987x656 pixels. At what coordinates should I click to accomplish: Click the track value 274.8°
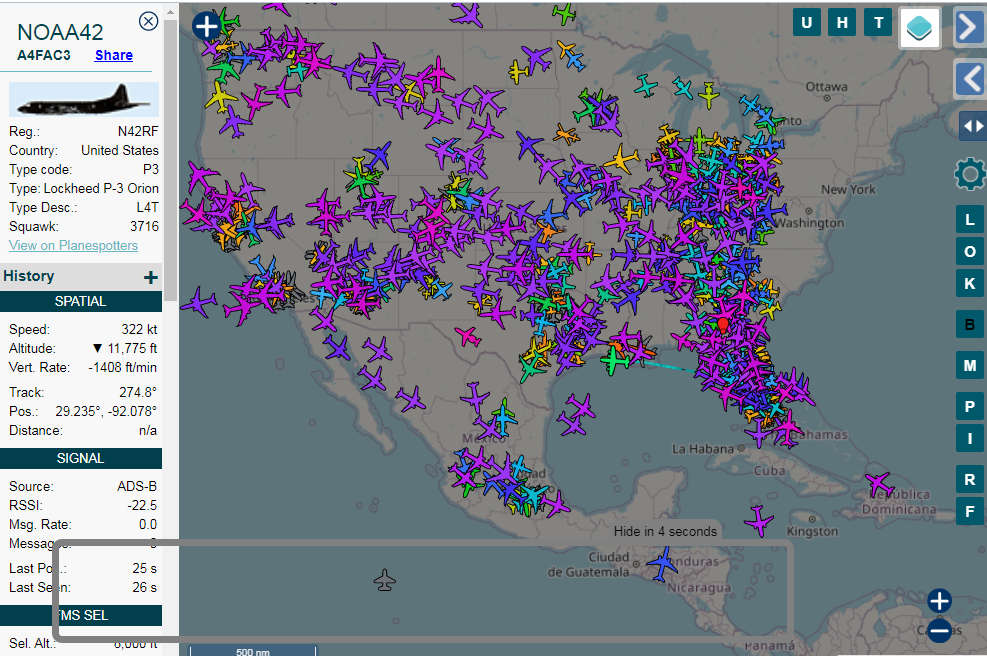[x=138, y=392]
